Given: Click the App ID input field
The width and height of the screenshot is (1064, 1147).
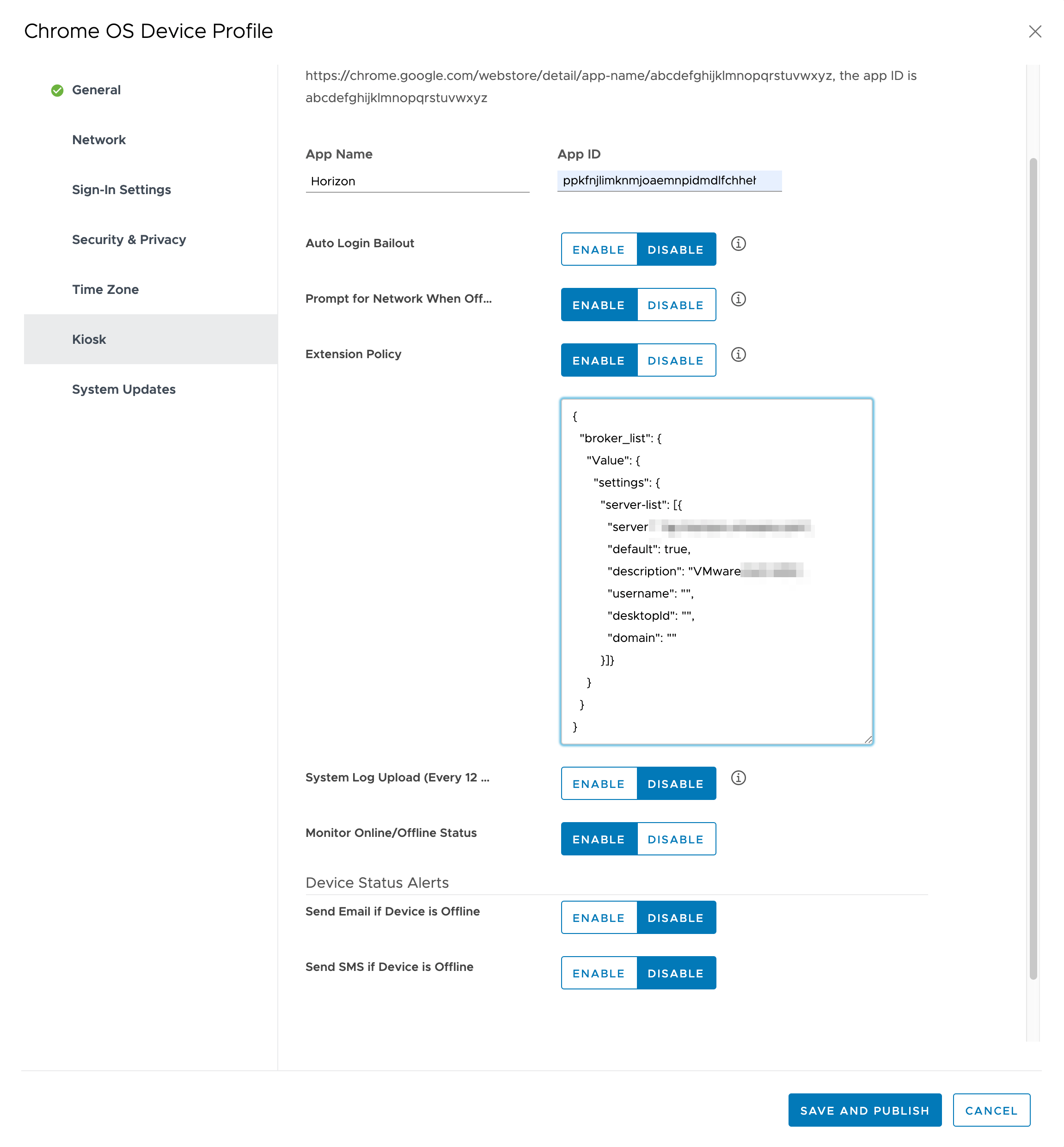Looking at the screenshot, I should coord(669,181).
